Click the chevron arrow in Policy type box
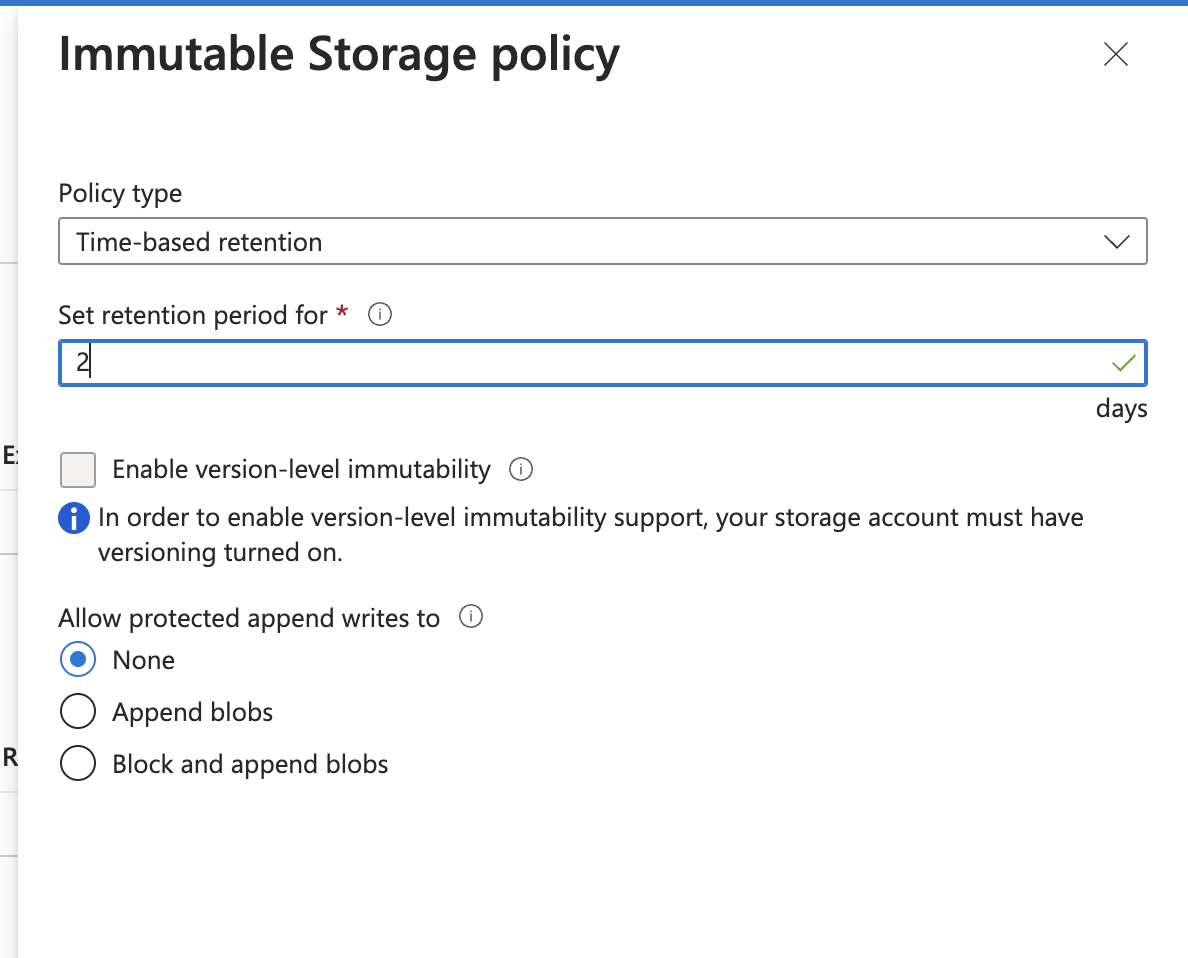Image resolution: width=1188 pixels, height=958 pixels. [1115, 242]
